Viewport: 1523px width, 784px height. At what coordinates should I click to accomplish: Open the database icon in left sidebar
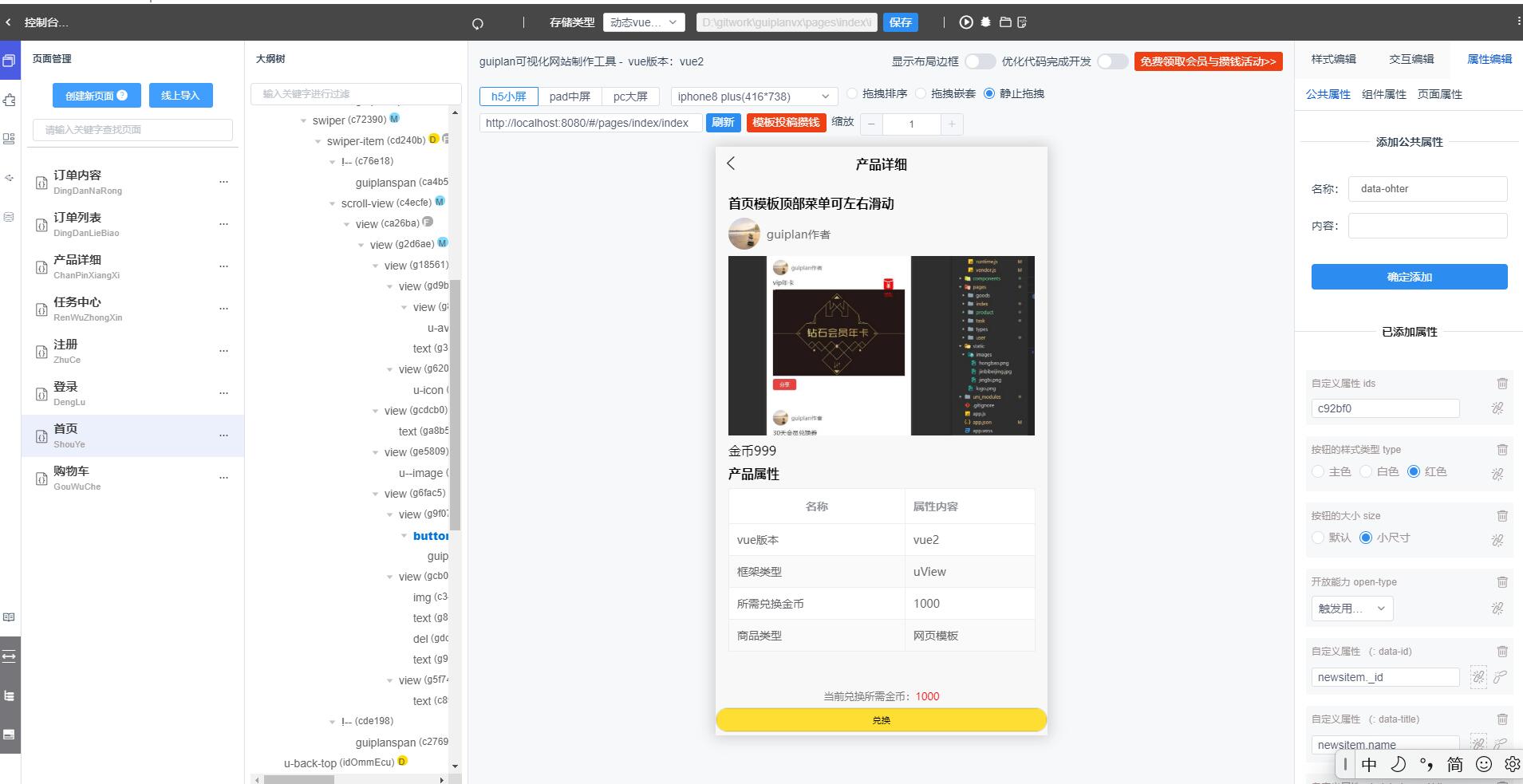click(x=10, y=217)
